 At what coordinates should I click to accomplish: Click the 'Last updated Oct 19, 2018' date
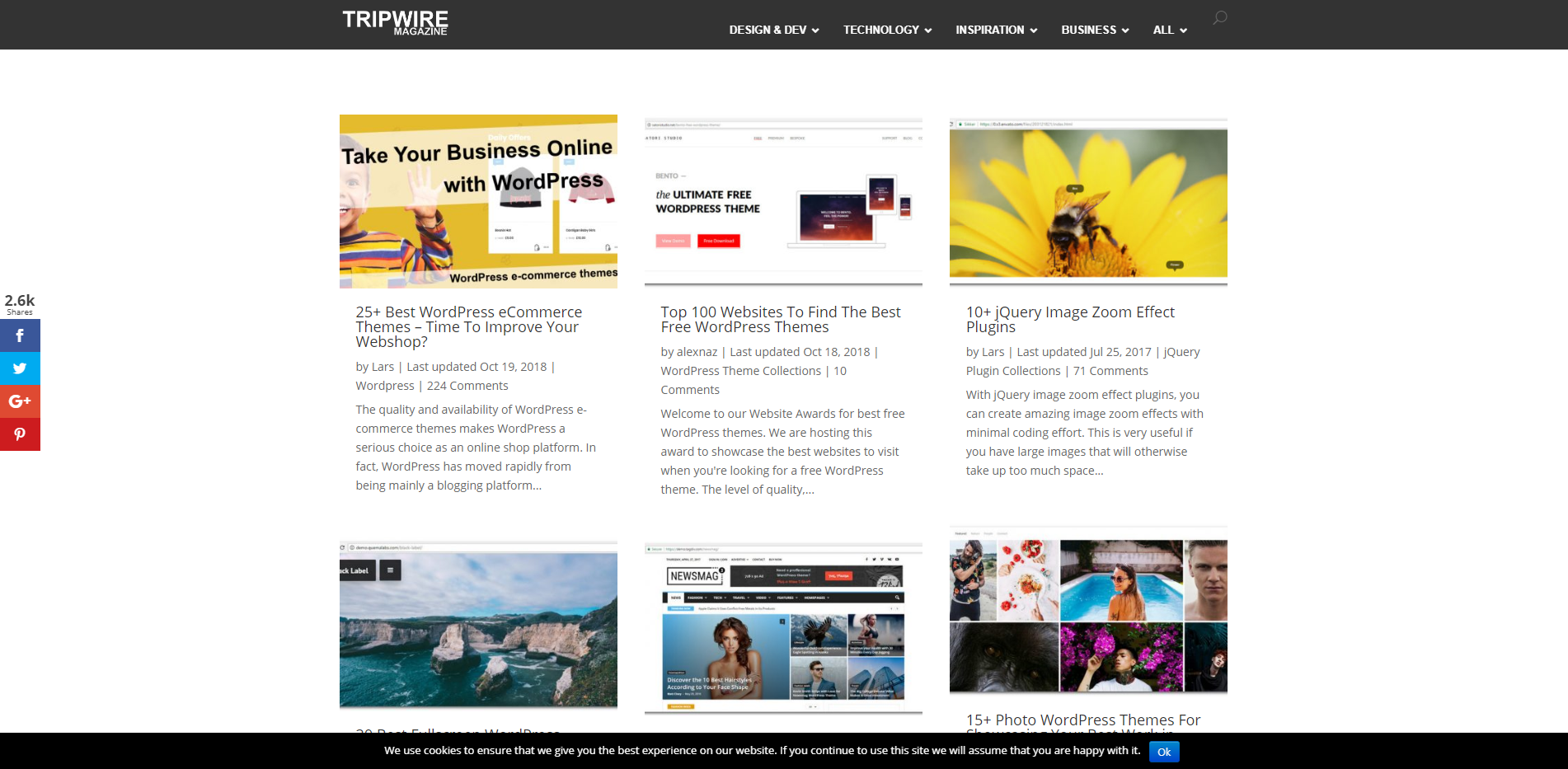[x=477, y=367]
